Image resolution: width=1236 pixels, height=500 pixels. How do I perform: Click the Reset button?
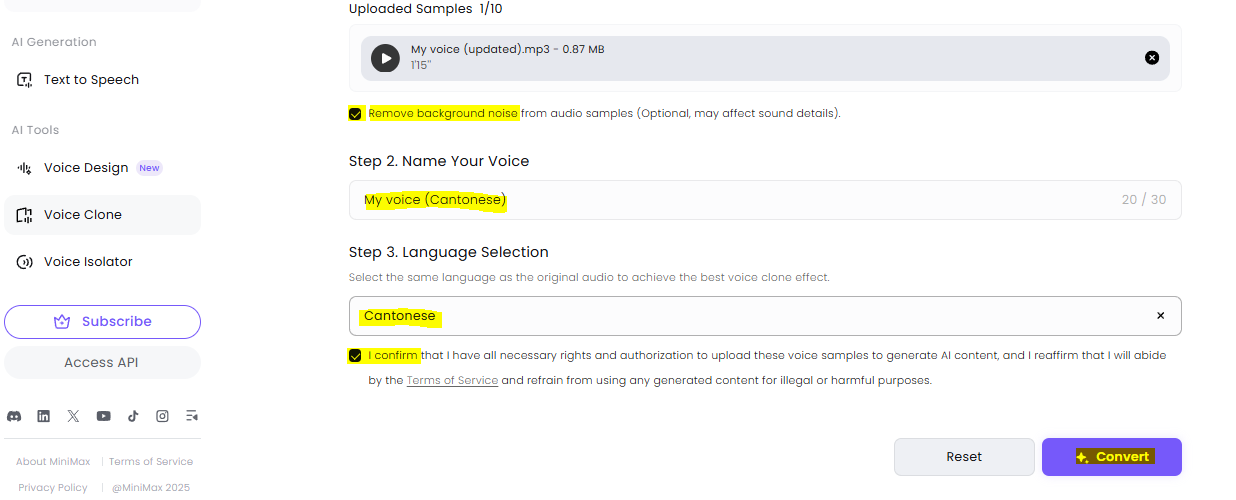[964, 457]
